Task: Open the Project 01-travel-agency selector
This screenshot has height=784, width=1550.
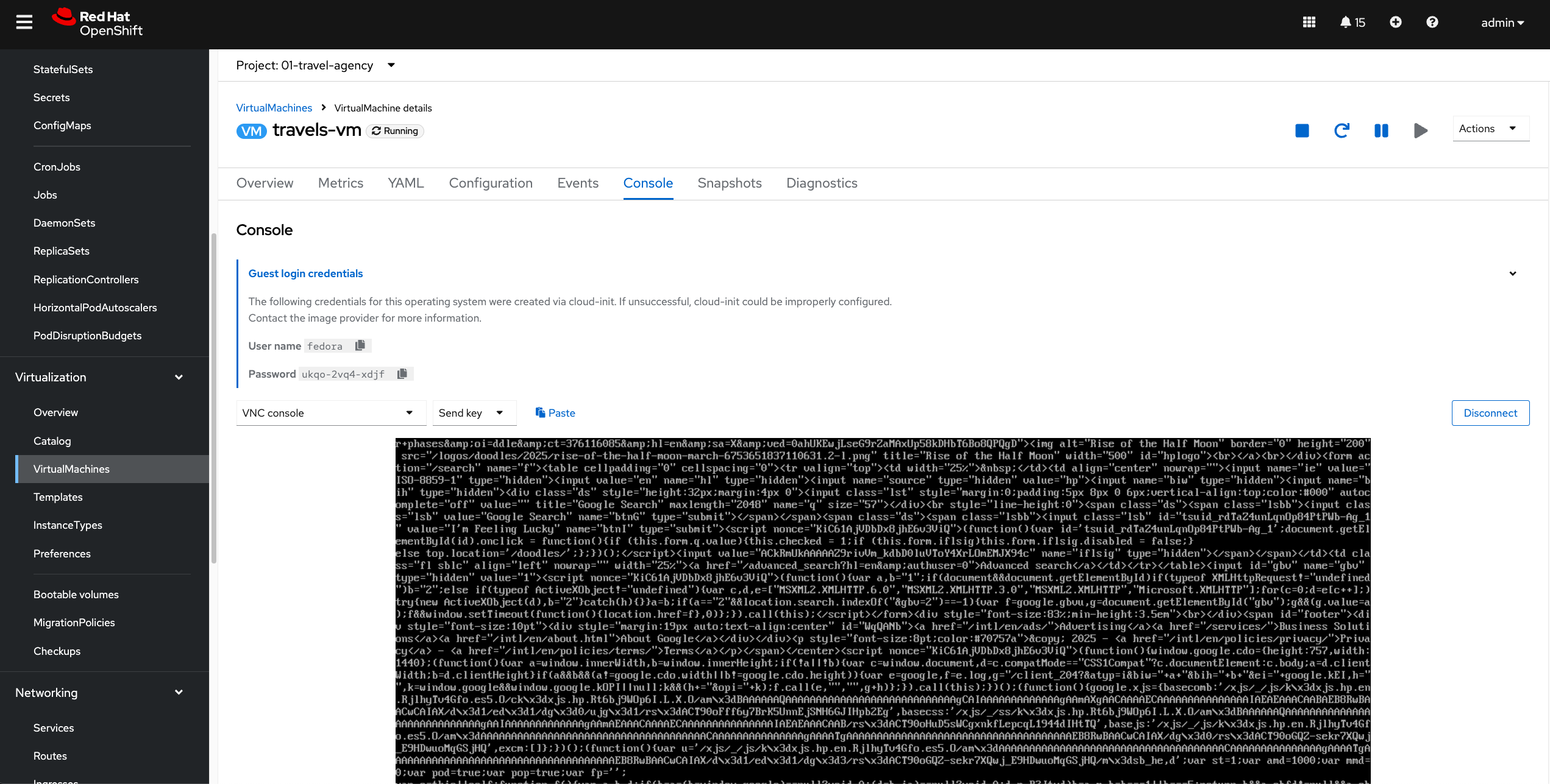Action: tap(316, 65)
